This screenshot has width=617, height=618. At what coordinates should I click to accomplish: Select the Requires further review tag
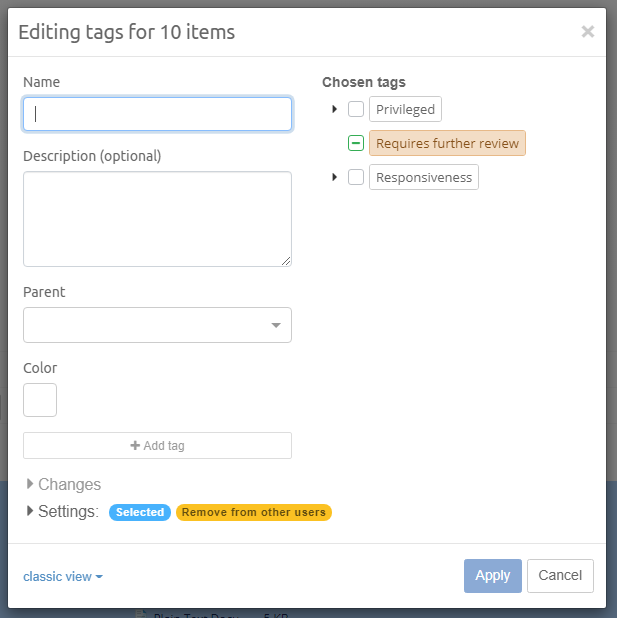[x=447, y=143]
